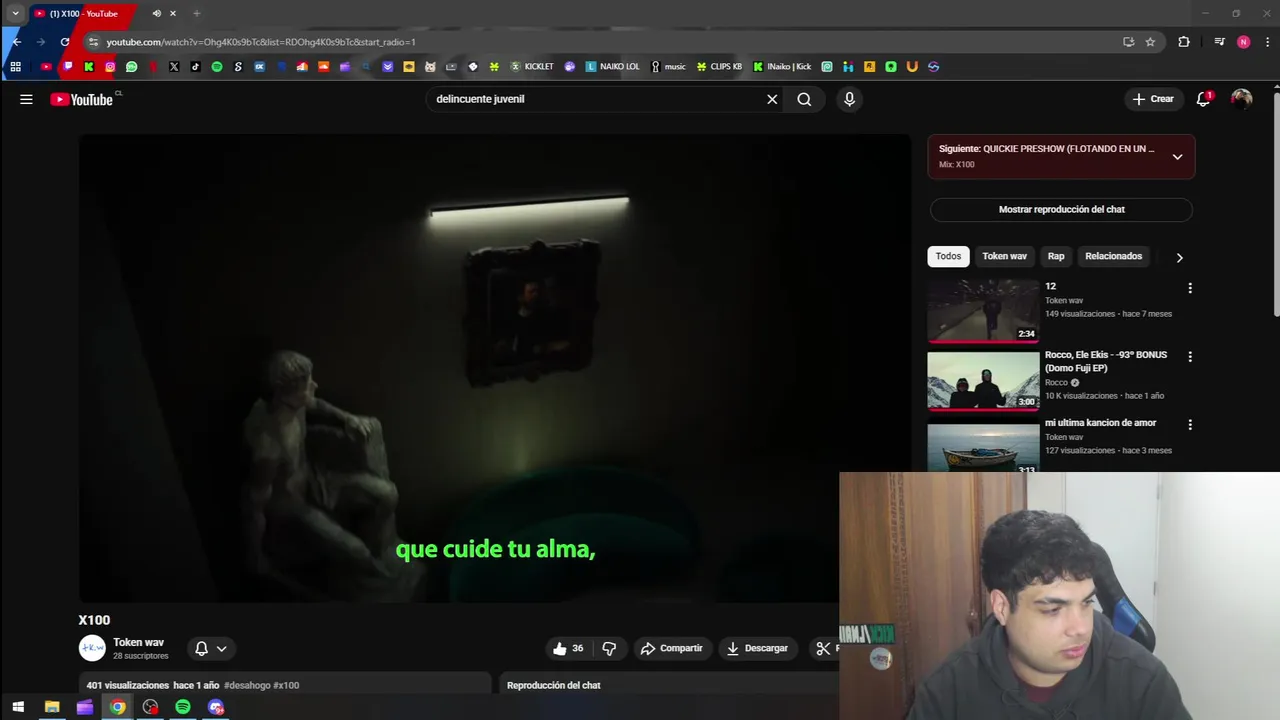Open the Twitch bookmark icon

coord(68,67)
